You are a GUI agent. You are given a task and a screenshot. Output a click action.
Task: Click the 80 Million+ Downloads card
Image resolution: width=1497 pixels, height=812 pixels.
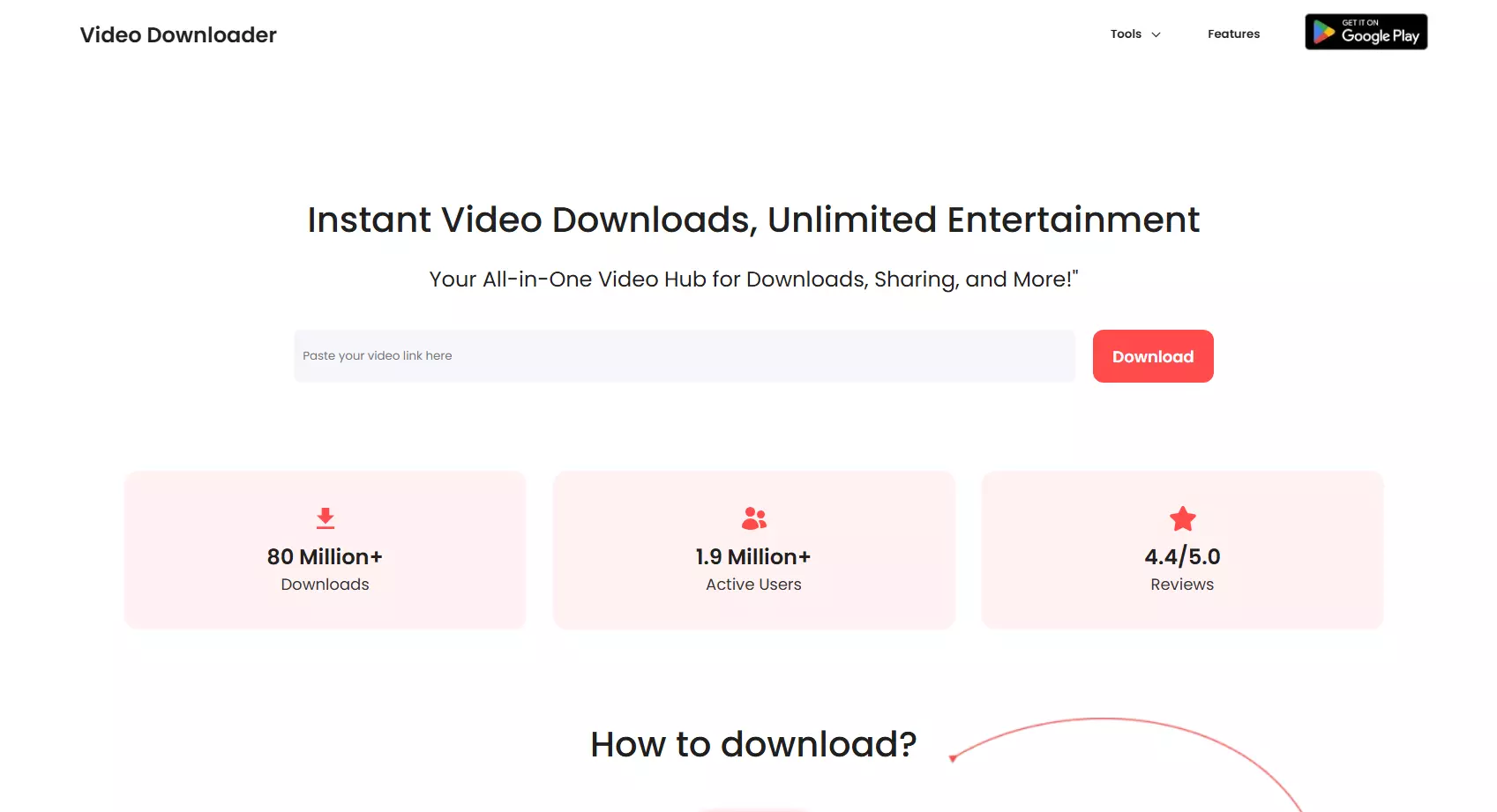[x=325, y=549]
